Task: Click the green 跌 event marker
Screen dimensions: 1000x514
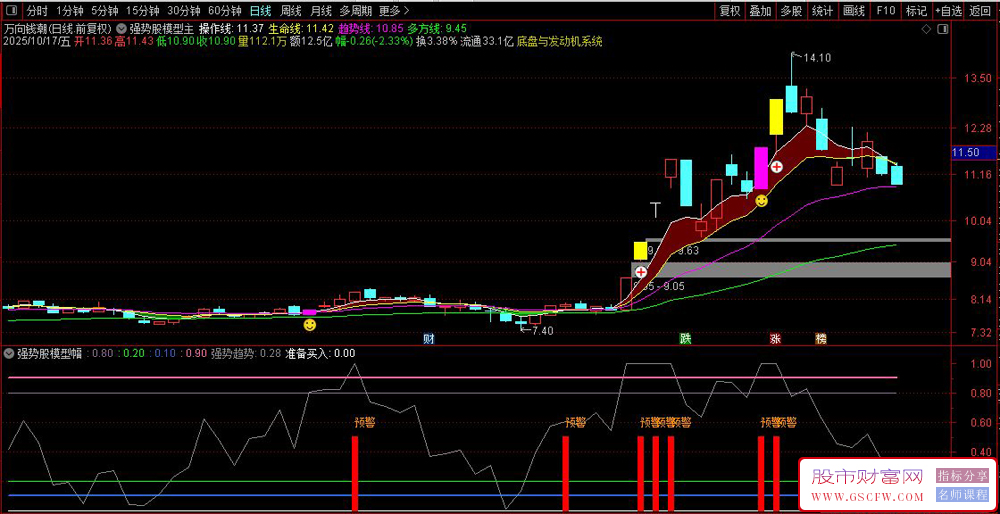Action: click(x=685, y=338)
